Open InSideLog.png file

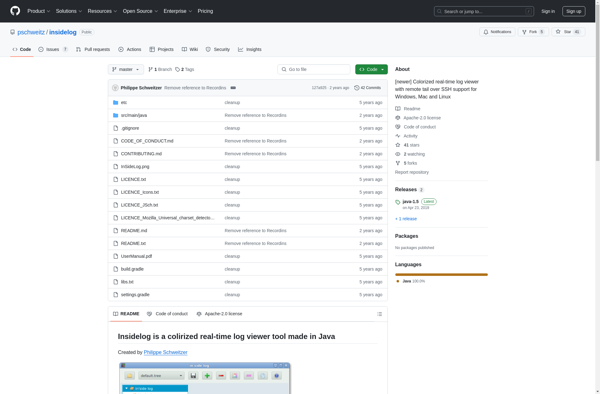point(135,166)
